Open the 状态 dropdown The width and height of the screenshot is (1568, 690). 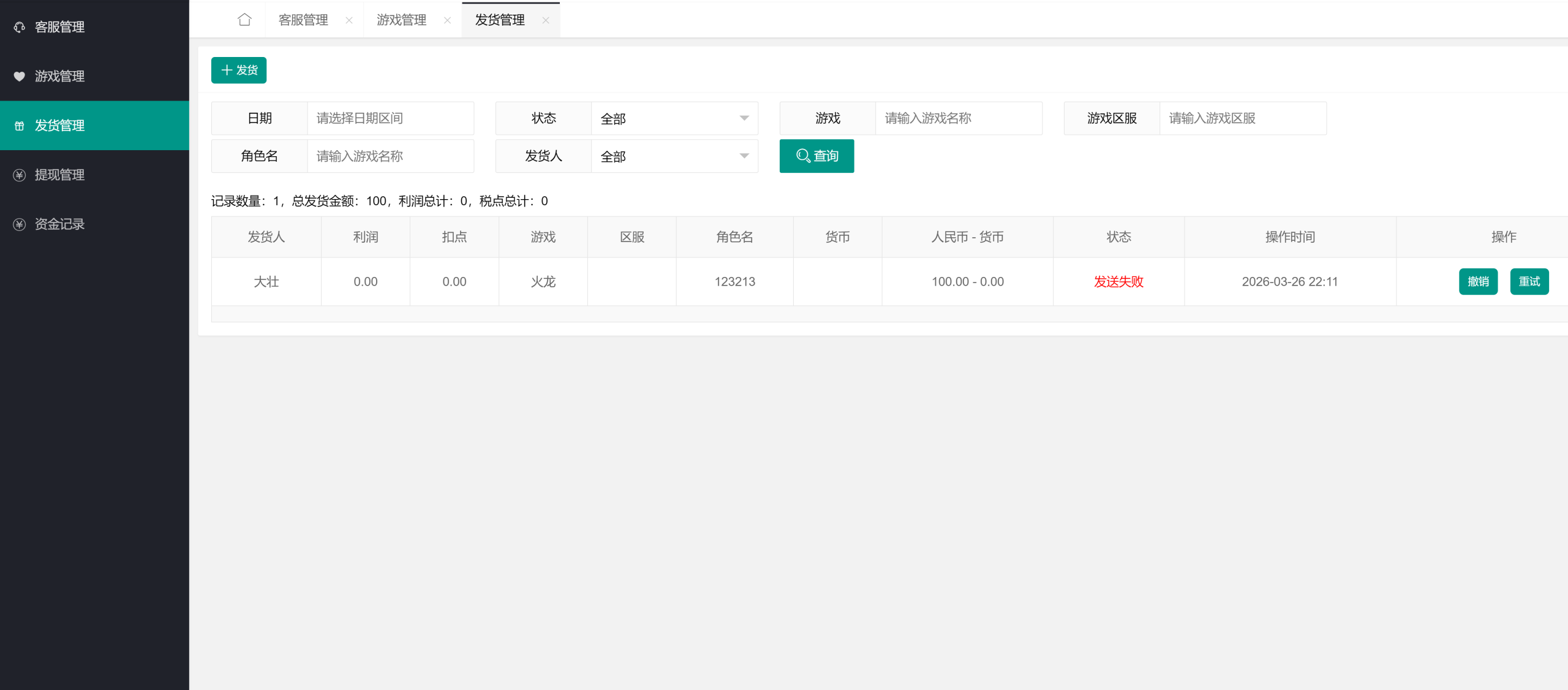coord(674,118)
